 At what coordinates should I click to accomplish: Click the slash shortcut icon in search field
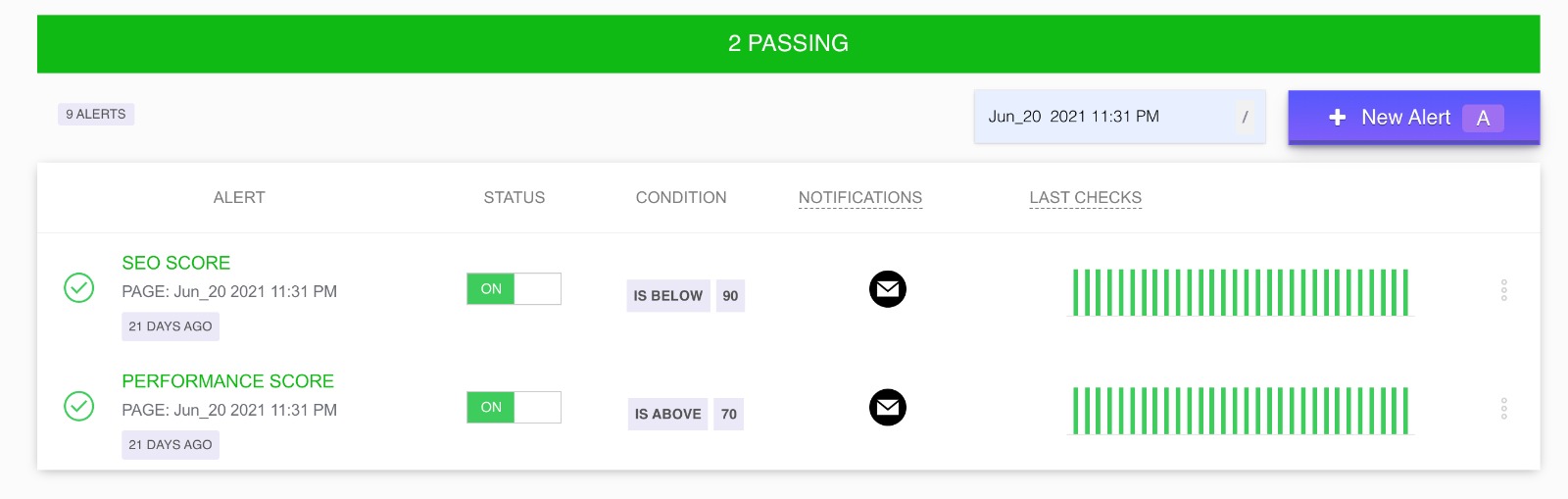pyautogui.click(x=1245, y=117)
